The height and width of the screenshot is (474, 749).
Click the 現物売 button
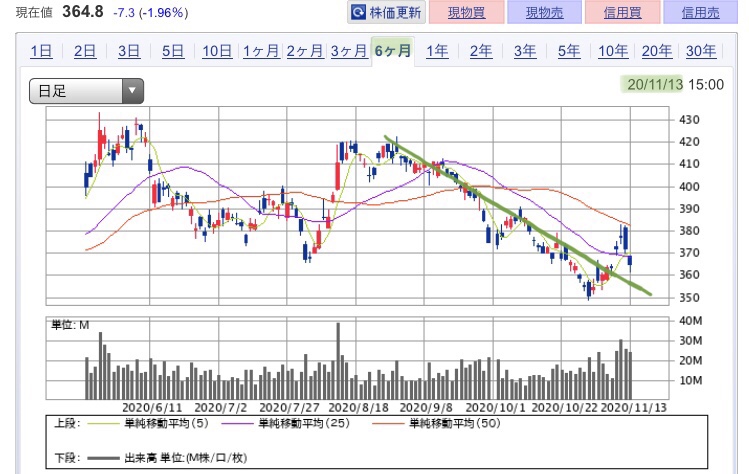545,12
